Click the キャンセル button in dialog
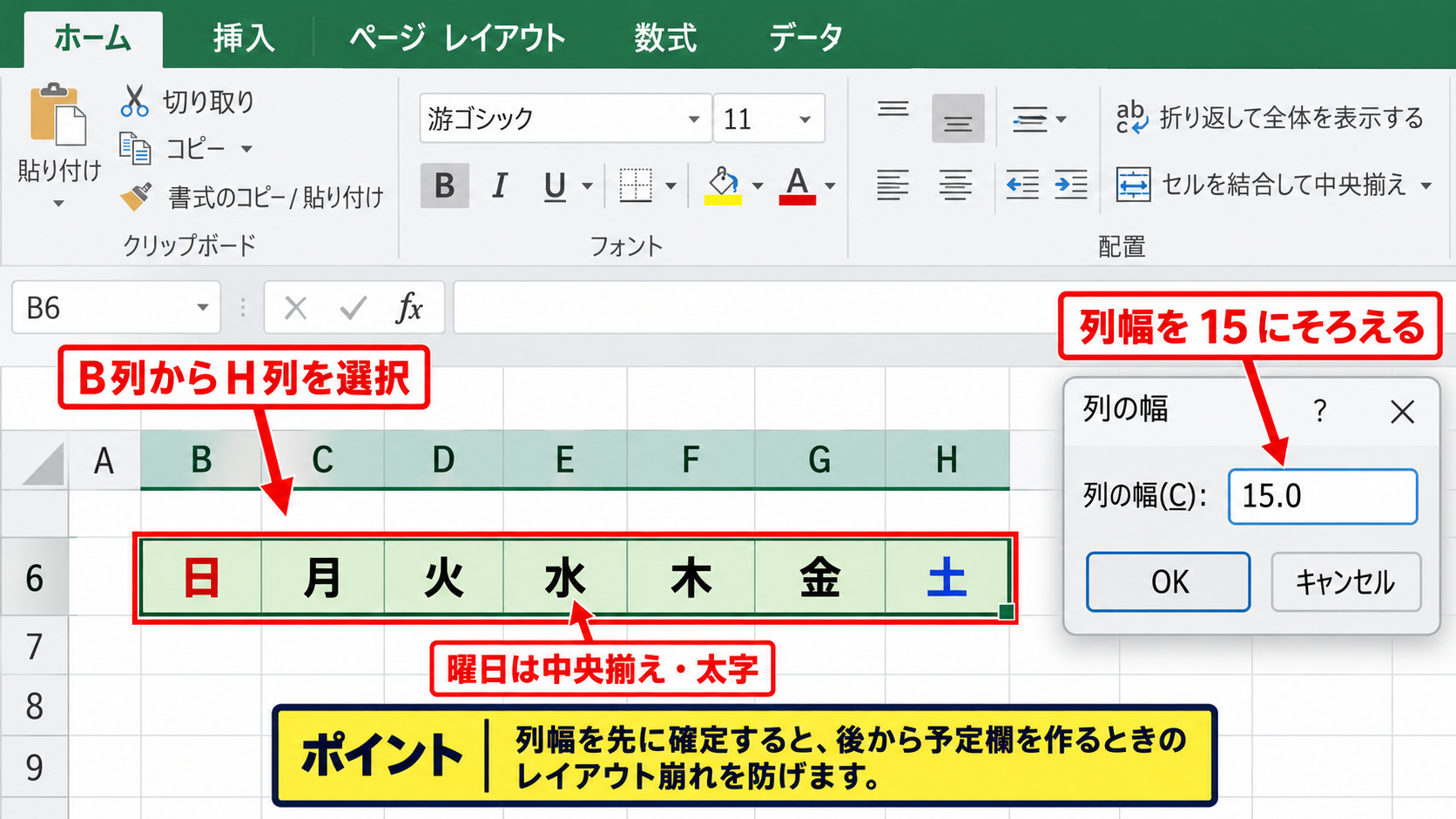This screenshot has width=1456, height=819. pyautogui.click(x=1346, y=581)
